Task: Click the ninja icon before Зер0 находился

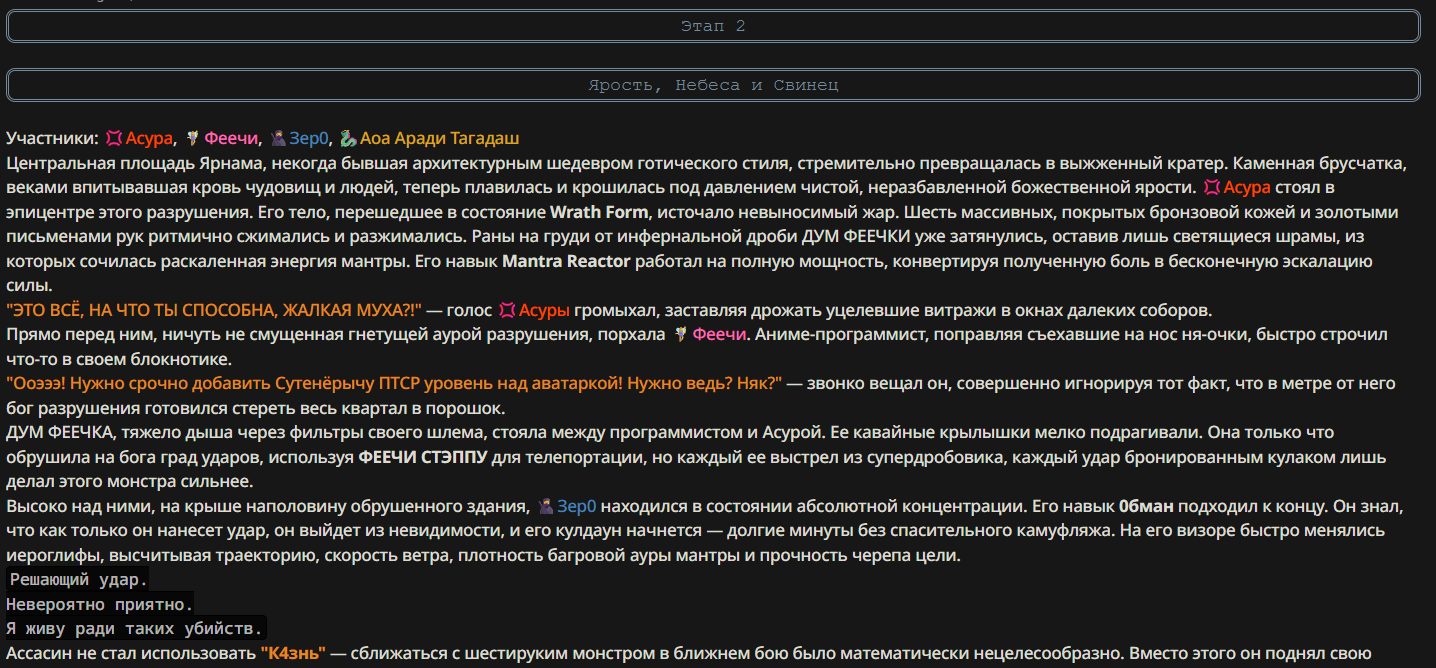Action: [546, 506]
